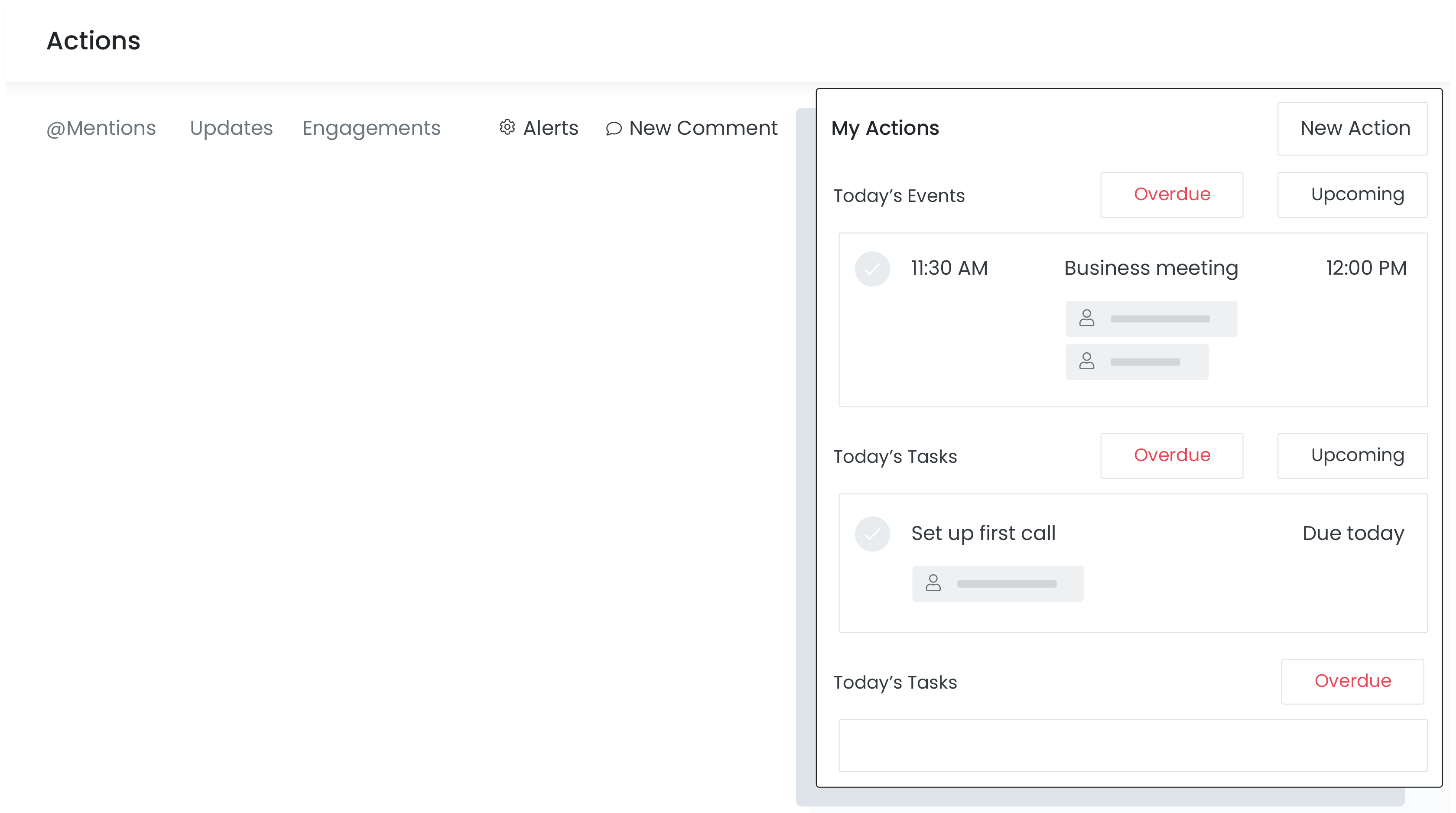The width and height of the screenshot is (1456, 813).
Task: Click the Alerts gear icon
Action: [507, 127]
